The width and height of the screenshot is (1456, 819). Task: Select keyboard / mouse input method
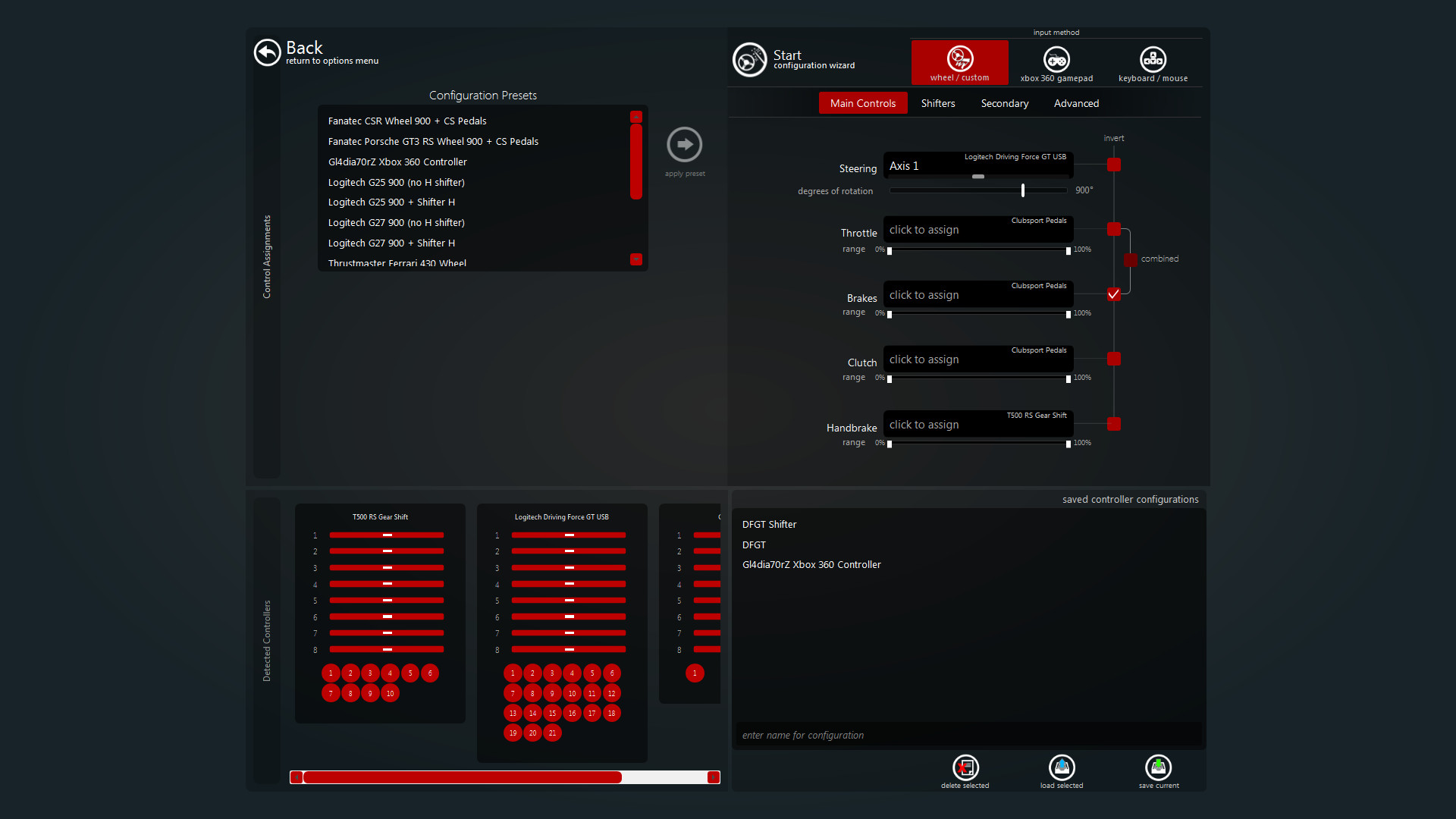(x=1153, y=62)
